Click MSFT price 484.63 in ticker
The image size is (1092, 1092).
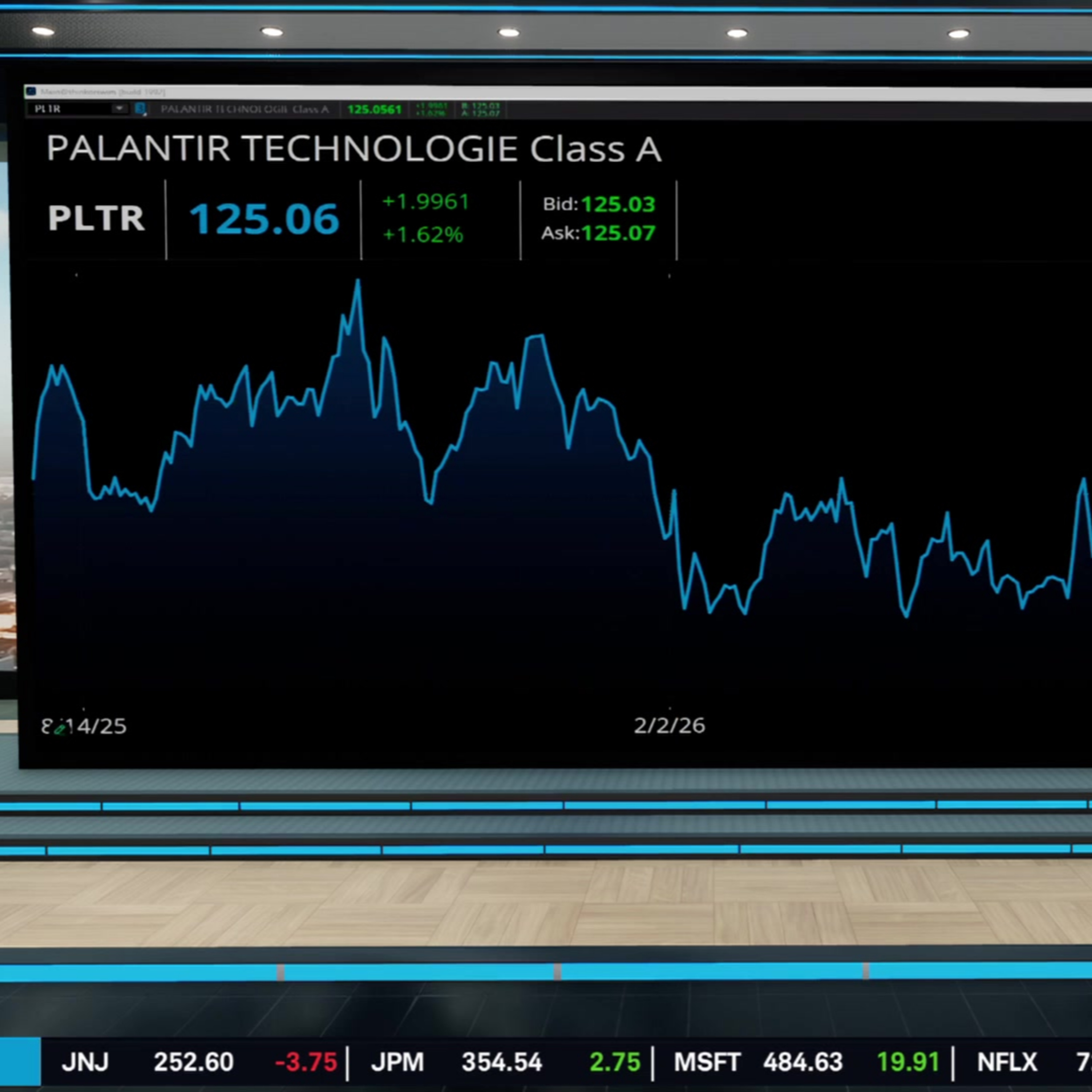pos(803,1062)
